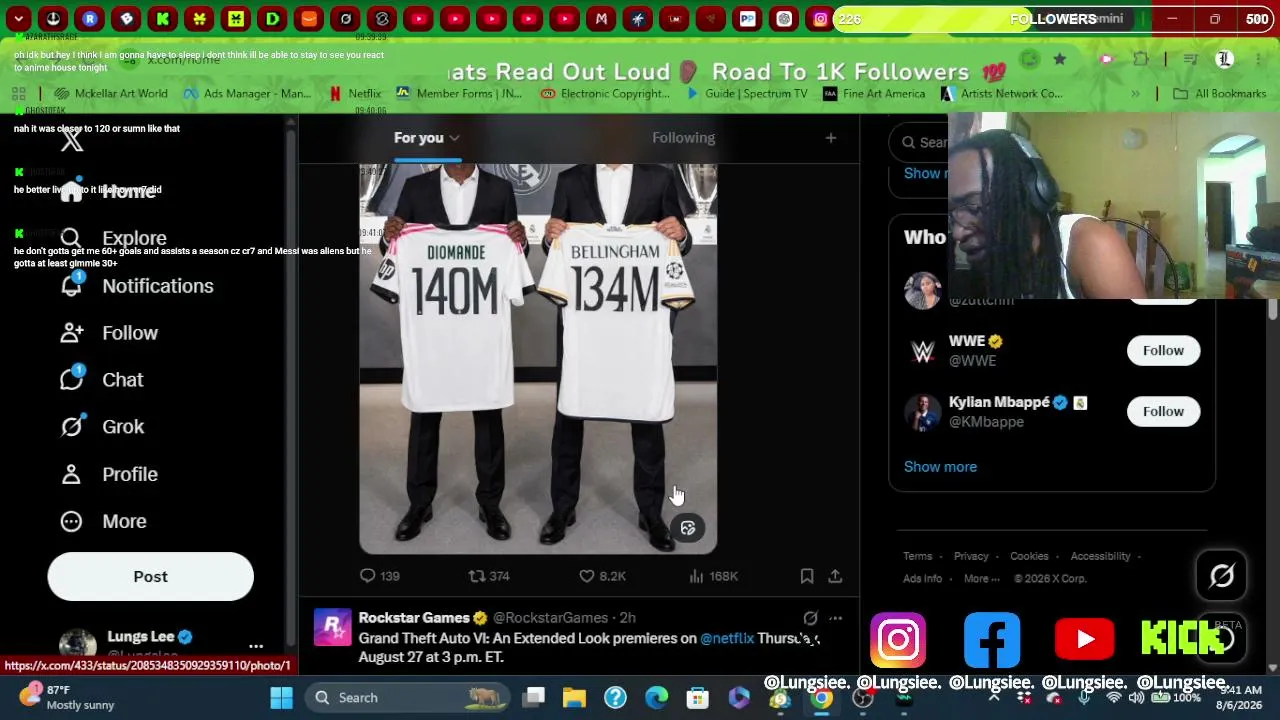Click the Windows taskbar Search box
Screen dimensions: 1280x720
409,698
